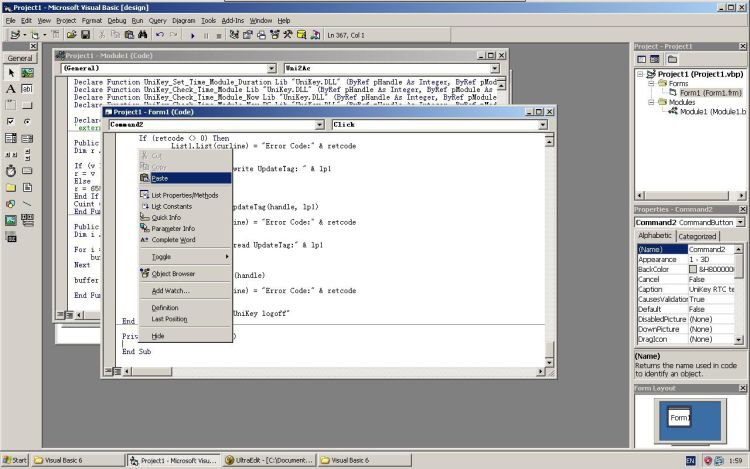The image size is (750, 469).
Task: Open the Debug menu
Action: pos(117,21)
